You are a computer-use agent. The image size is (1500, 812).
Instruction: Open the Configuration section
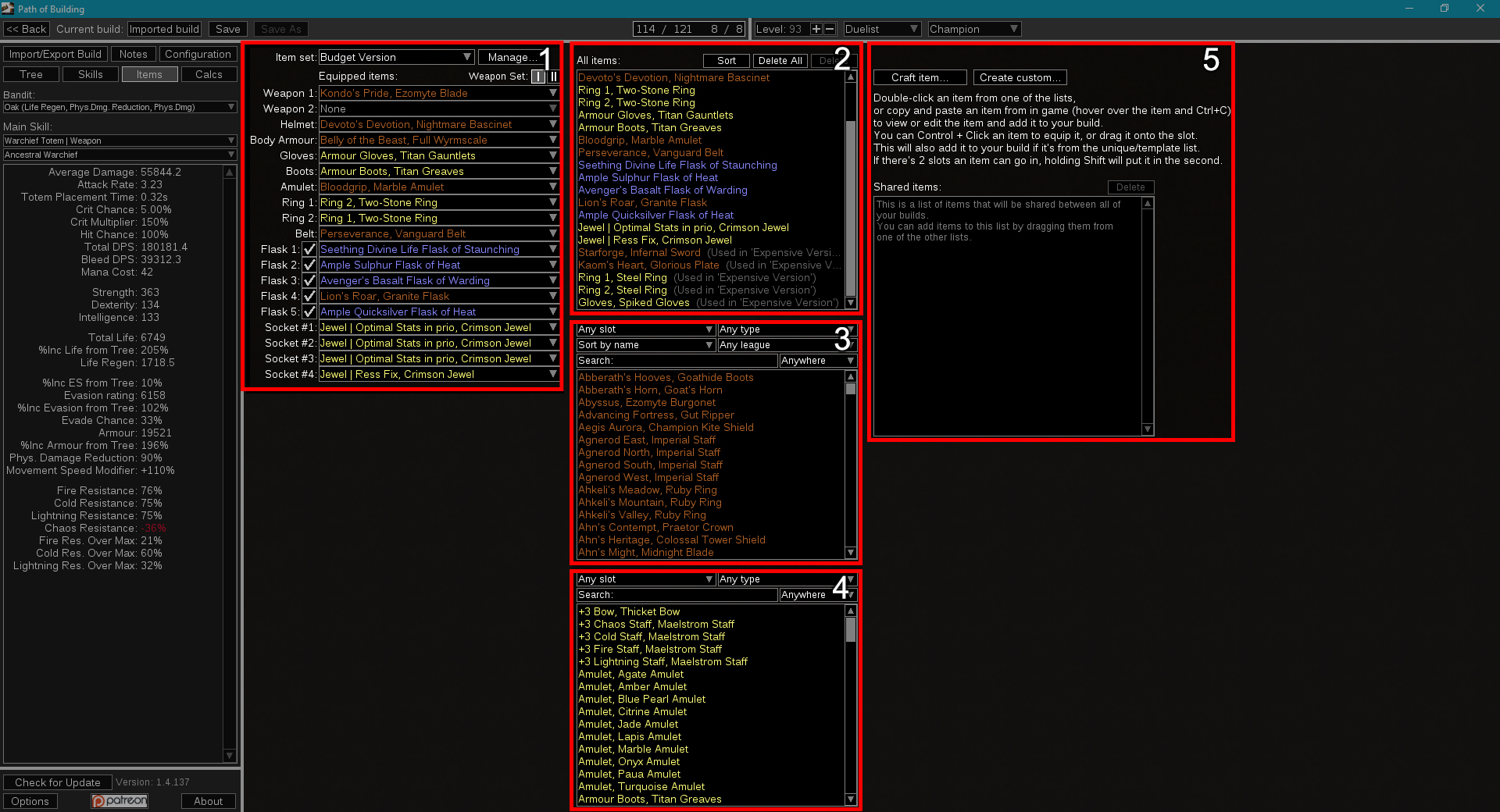[198, 54]
